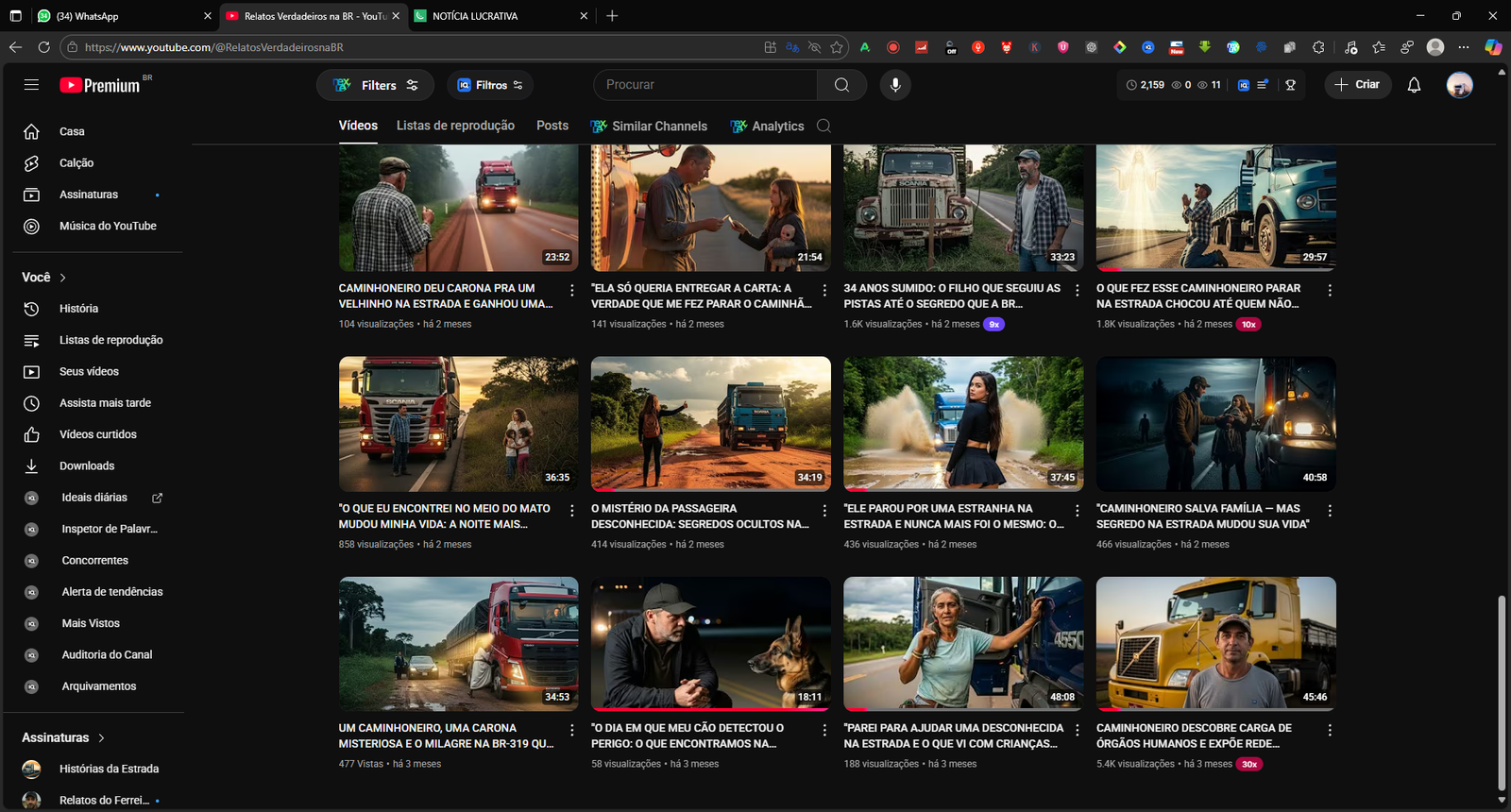Open the hamburger guide menu
The width and height of the screenshot is (1511, 812).
click(x=31, y=85)
